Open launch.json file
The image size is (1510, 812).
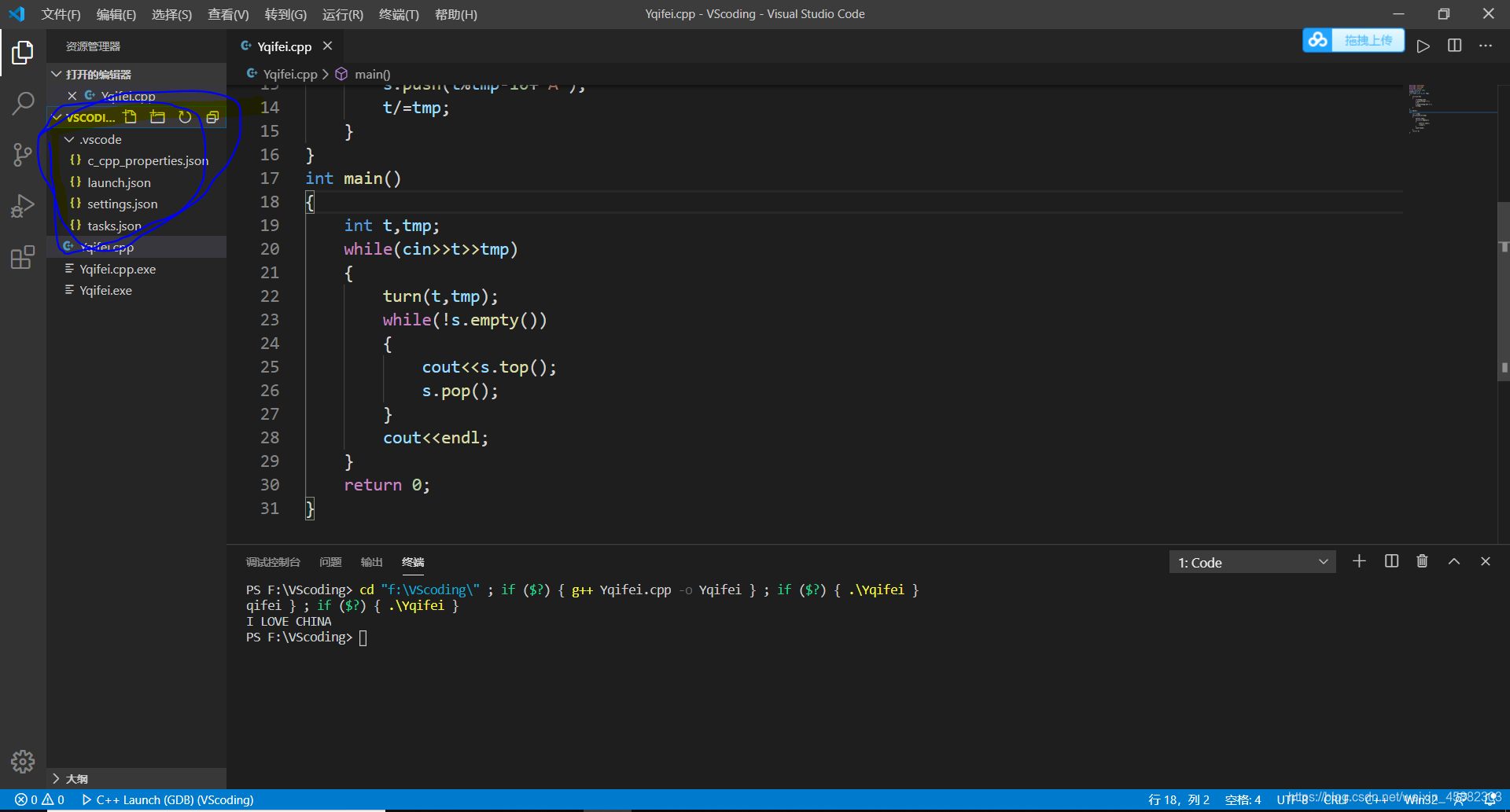click(137, 182)
